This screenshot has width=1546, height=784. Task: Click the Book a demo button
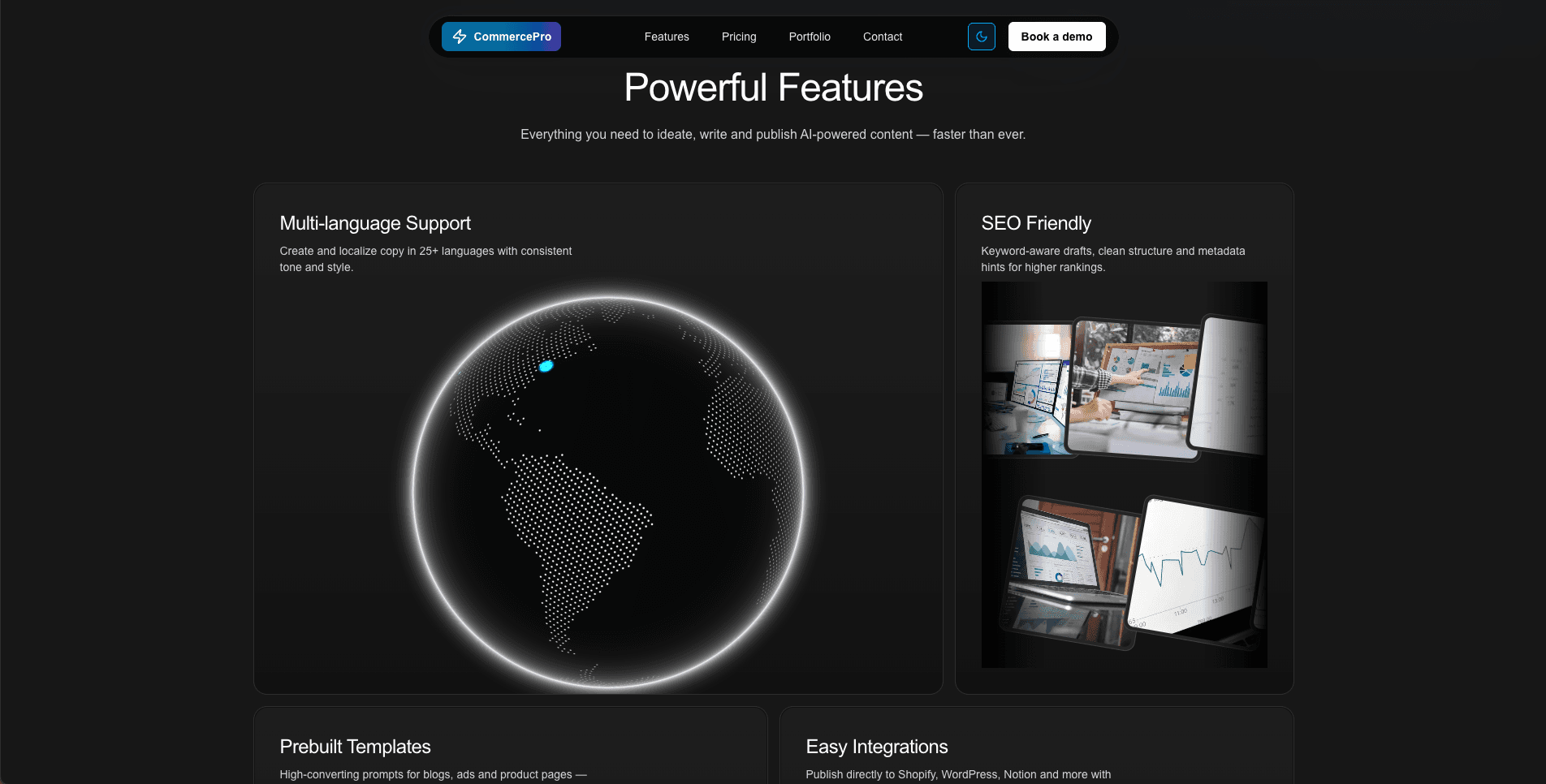(1056, 37)
